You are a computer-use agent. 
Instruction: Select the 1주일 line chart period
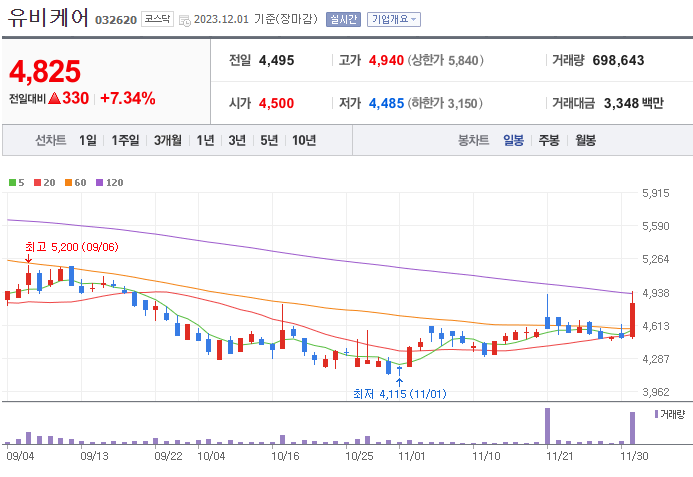click(x=125, y=141)
